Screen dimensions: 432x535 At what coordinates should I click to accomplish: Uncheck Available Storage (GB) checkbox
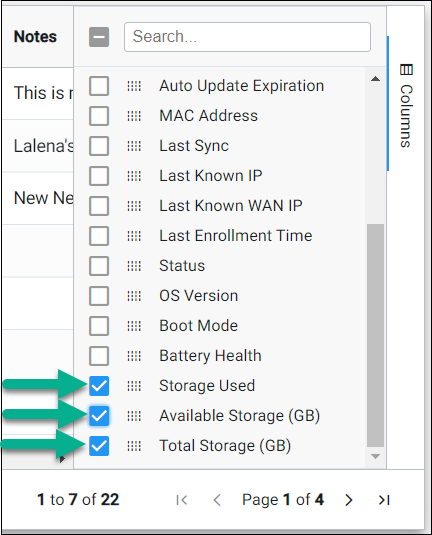99,416
